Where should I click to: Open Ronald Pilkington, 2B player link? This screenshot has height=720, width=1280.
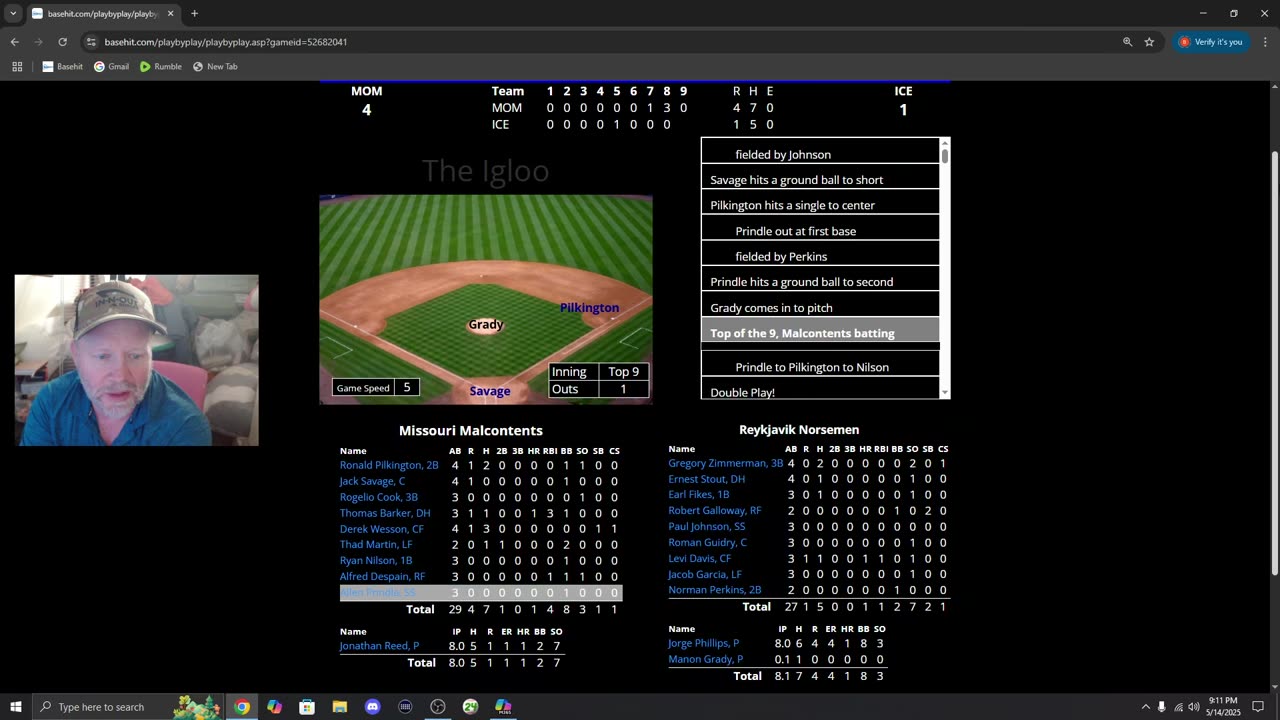coord(389,465)
